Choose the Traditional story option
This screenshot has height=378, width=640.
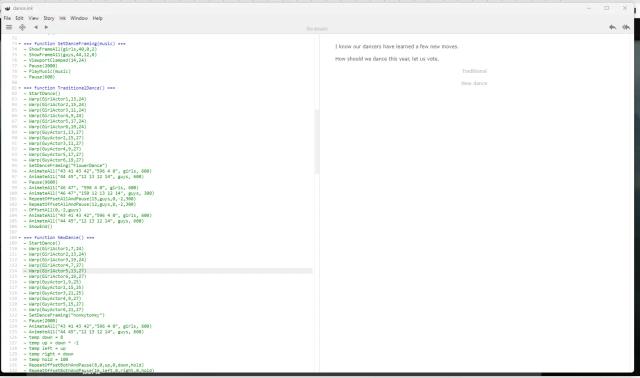(474, 71)
